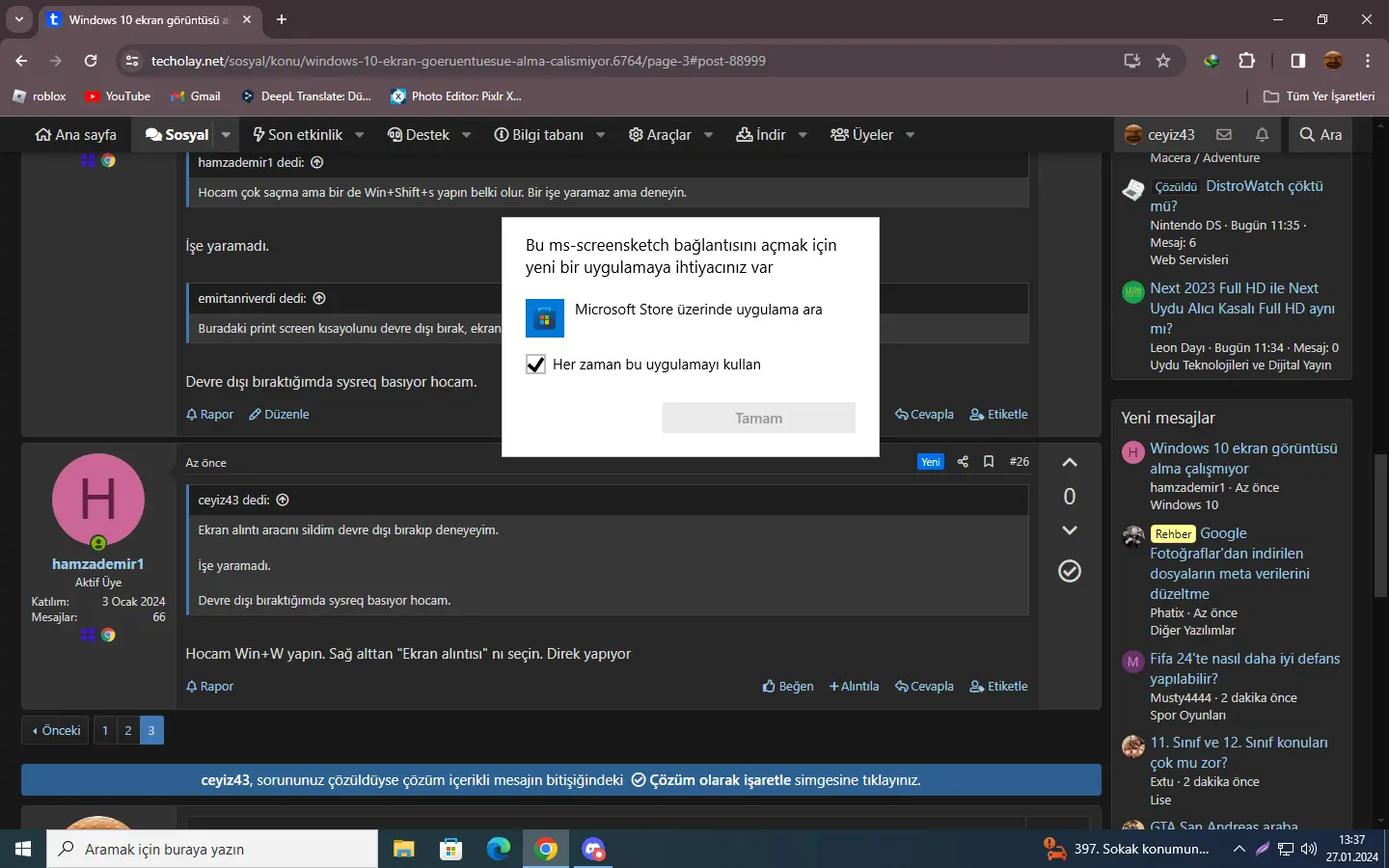Share post #26 via share icon
Image resolution: width=1389 pixels, height=868 pixels.
coord(963,462)
